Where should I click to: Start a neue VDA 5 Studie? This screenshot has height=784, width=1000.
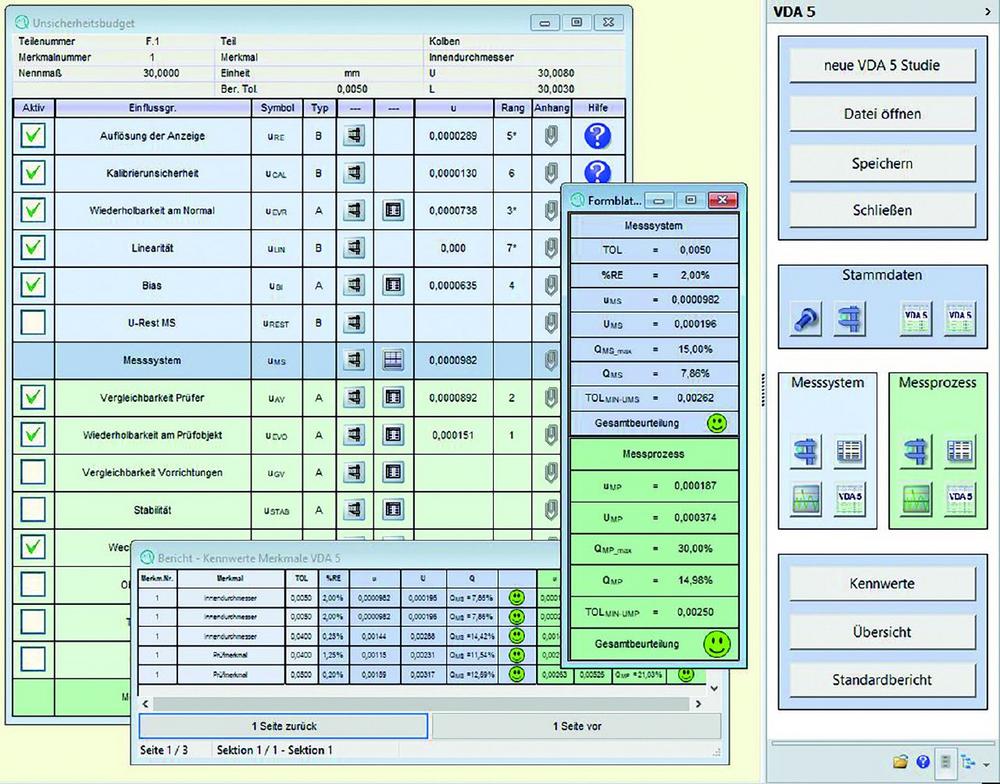[882, 65]
